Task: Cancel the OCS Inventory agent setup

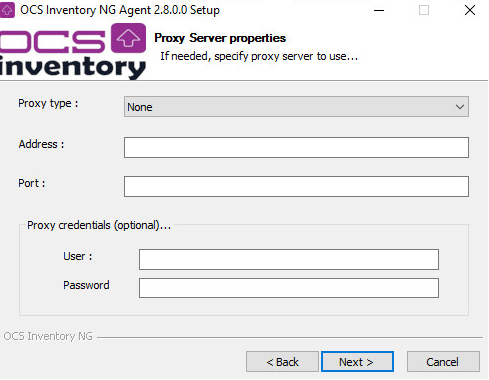Action: pyautogui.click(x=443, y=362)
